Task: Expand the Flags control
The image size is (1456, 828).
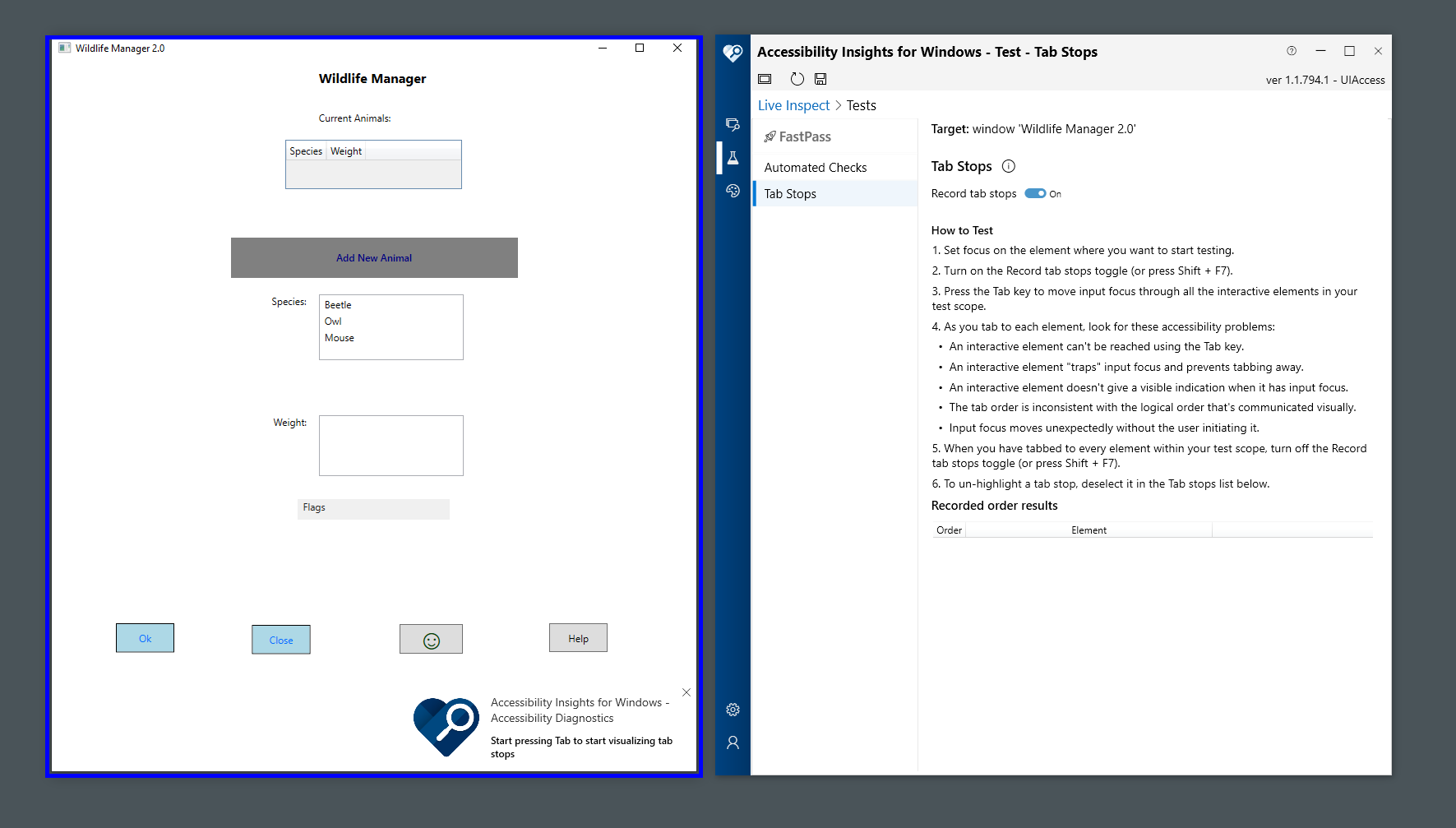Action: (x=373, y=508)
